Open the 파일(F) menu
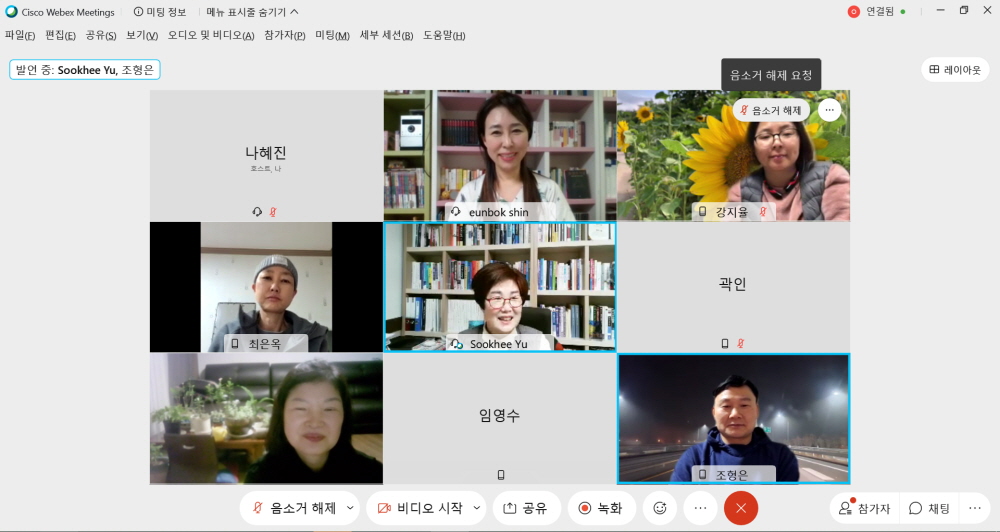 (x=20, y=36)
